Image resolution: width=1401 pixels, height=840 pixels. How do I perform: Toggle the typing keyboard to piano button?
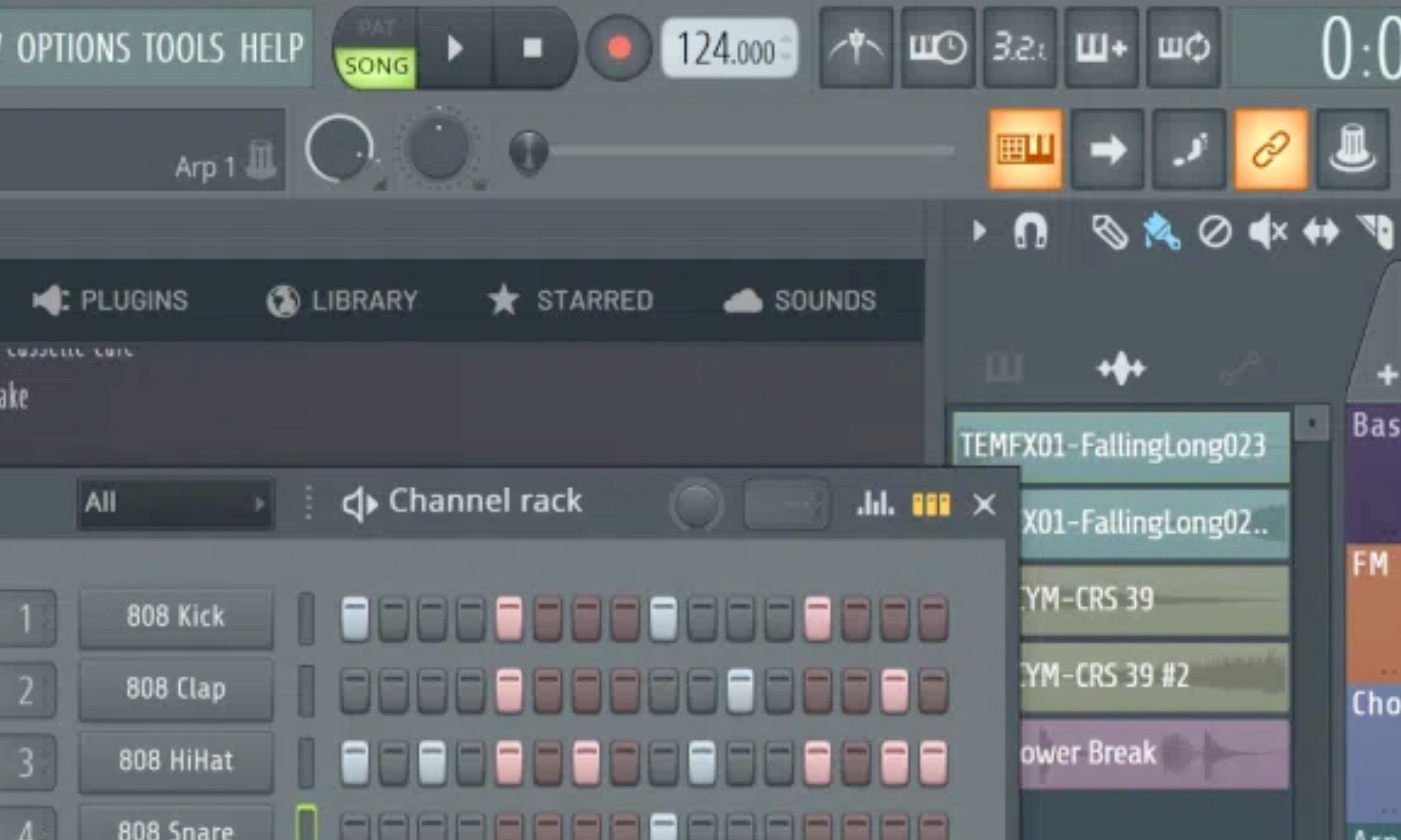[1026, 150]
